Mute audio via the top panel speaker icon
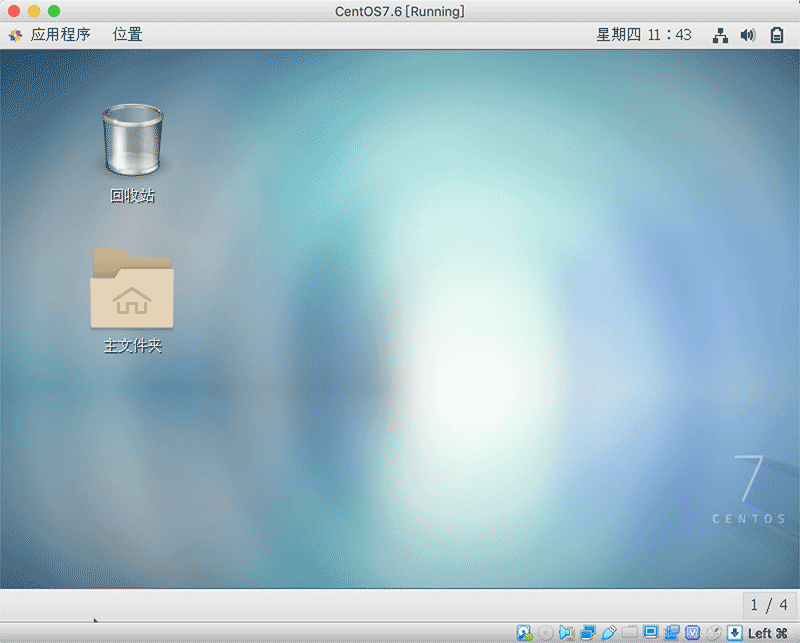This screenshot has height=643, width=800. [748, 34]
